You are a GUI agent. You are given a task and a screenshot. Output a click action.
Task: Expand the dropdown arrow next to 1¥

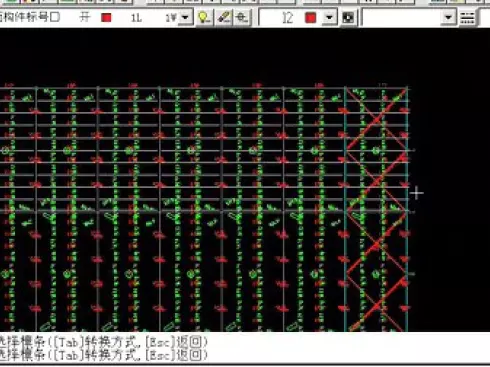click(185, 17)
